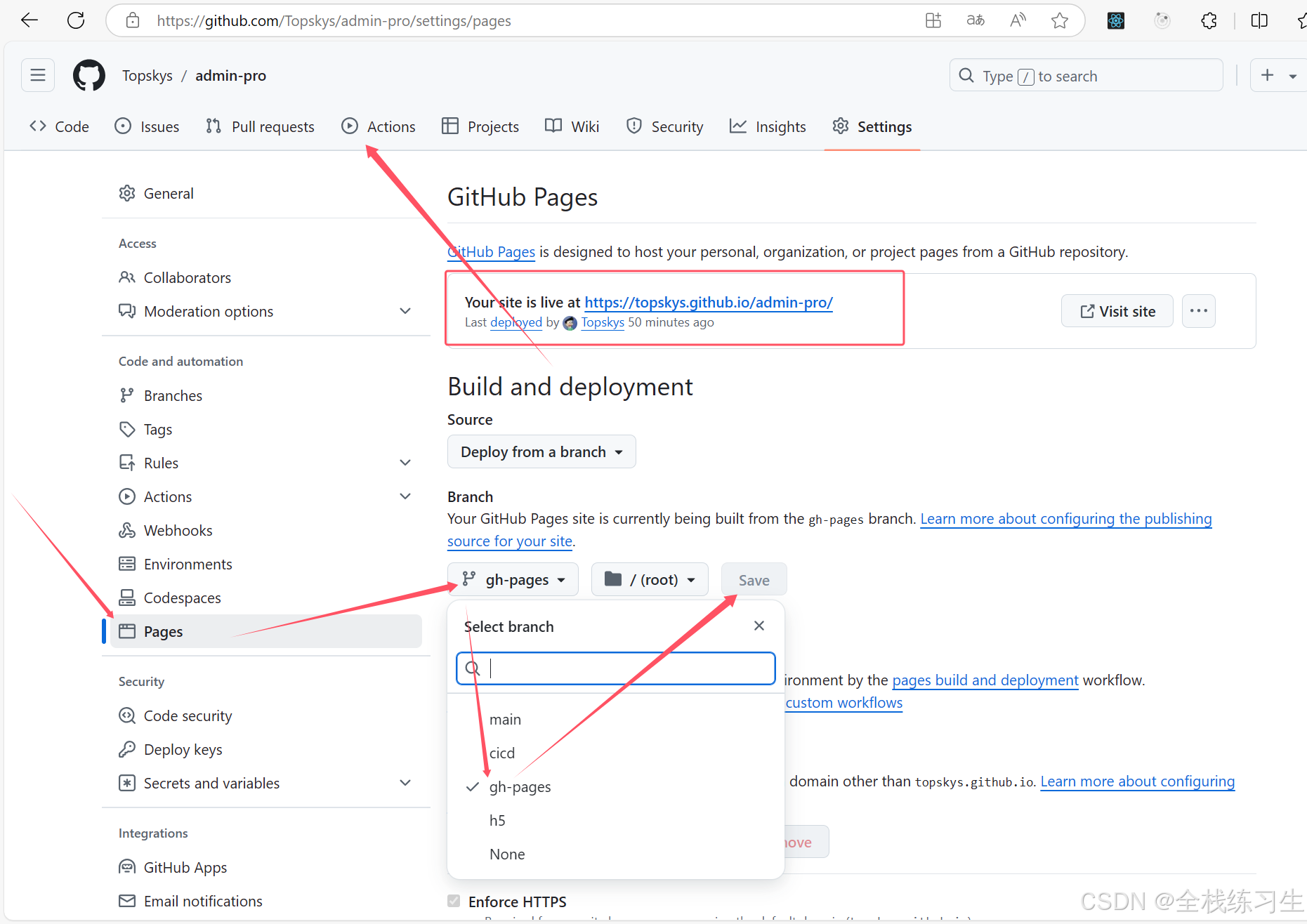Click the search magnifier icon in the header
The height and width of the screenshot is (924, 1307).
coord(966,75)
